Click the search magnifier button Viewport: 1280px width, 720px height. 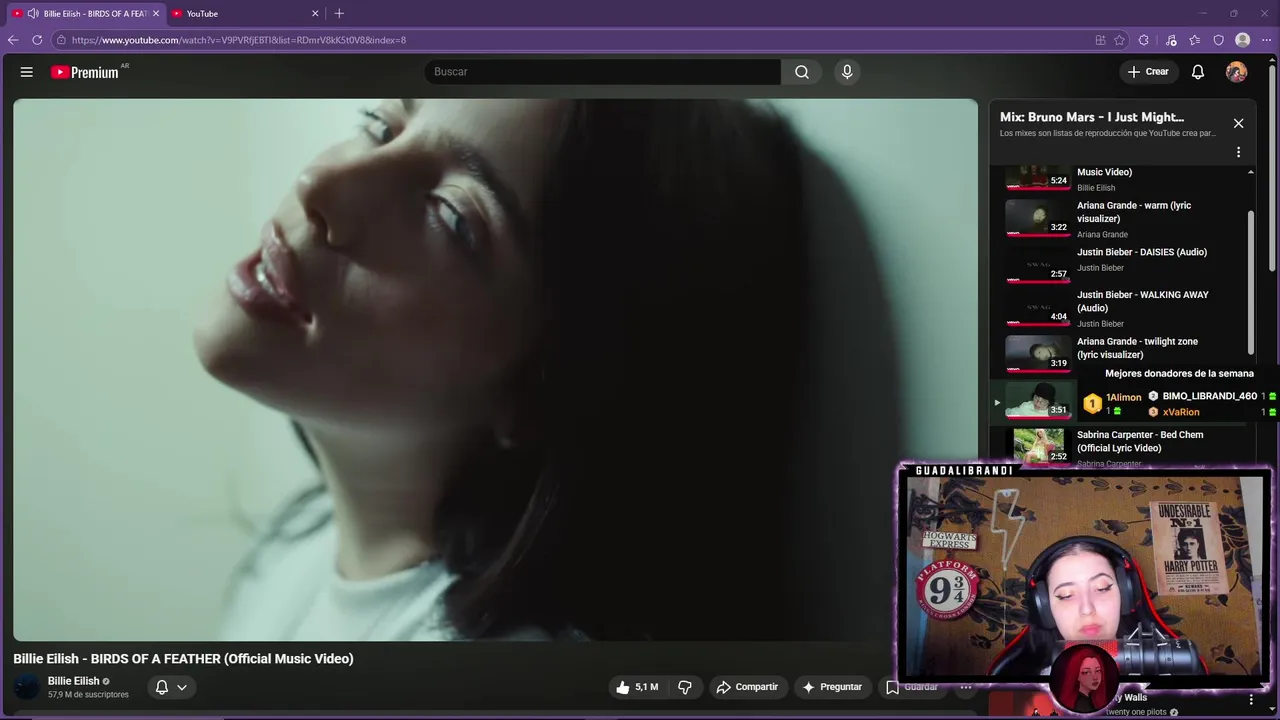pos(802,72)
